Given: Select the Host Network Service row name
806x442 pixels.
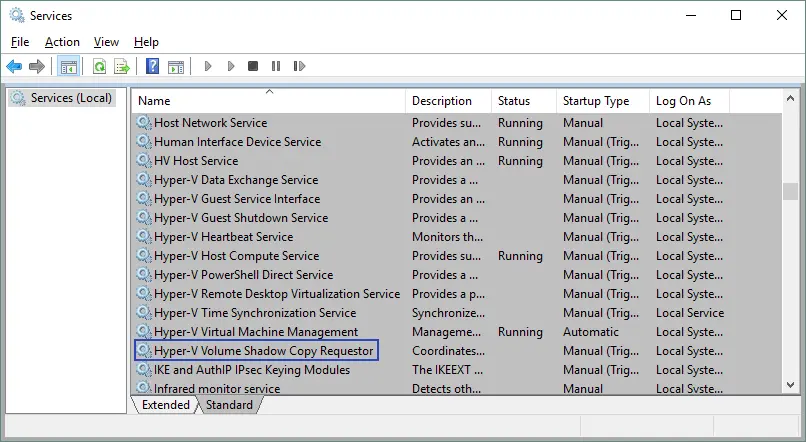Looking at the screenshot, I should coord(211,122).
